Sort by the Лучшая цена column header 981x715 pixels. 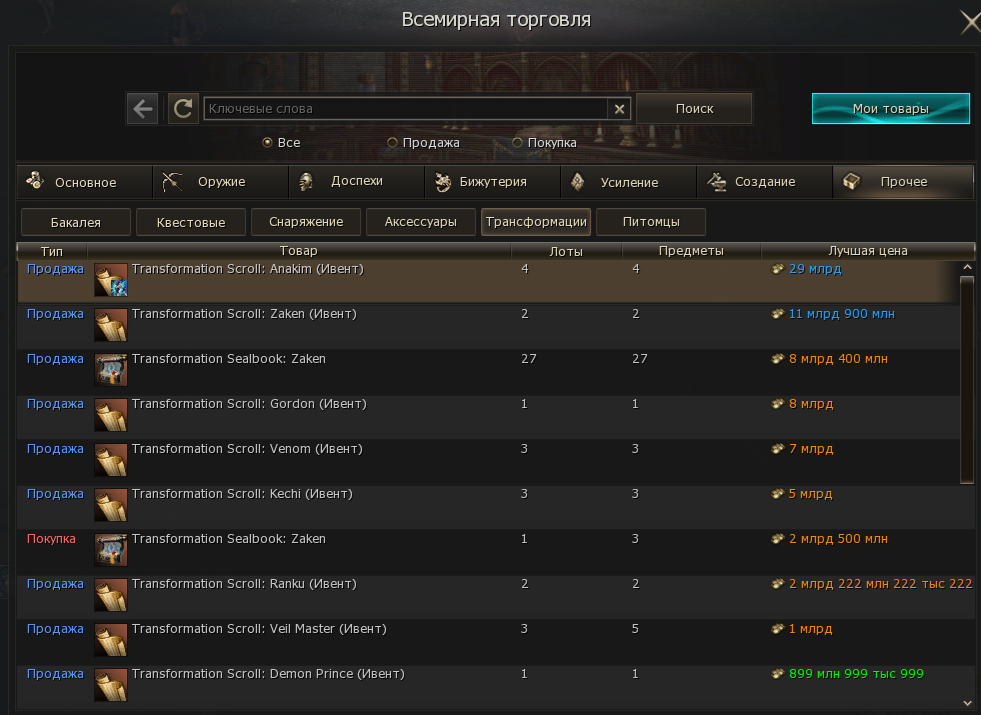pos(868,251)
